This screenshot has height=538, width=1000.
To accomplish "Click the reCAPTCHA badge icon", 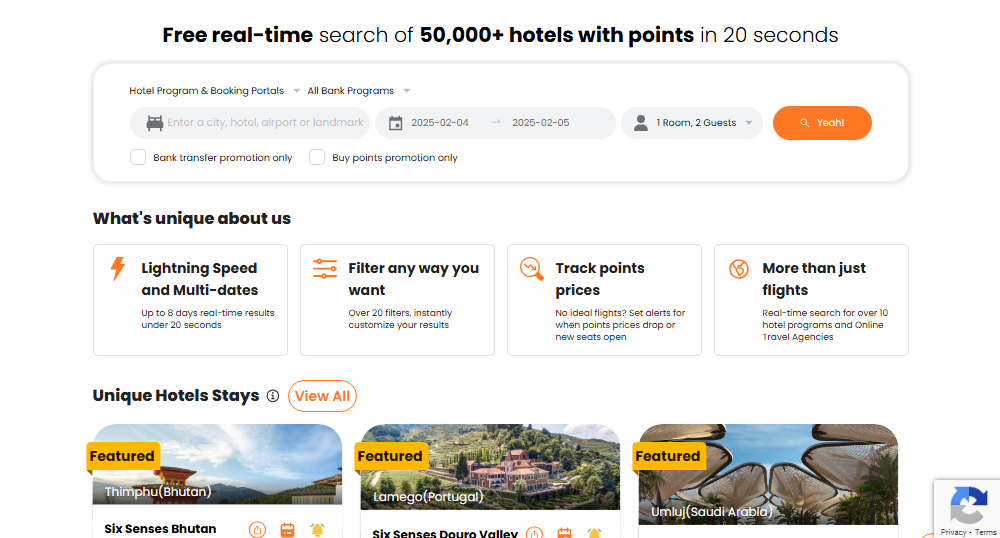I will [x=967, y=504].
